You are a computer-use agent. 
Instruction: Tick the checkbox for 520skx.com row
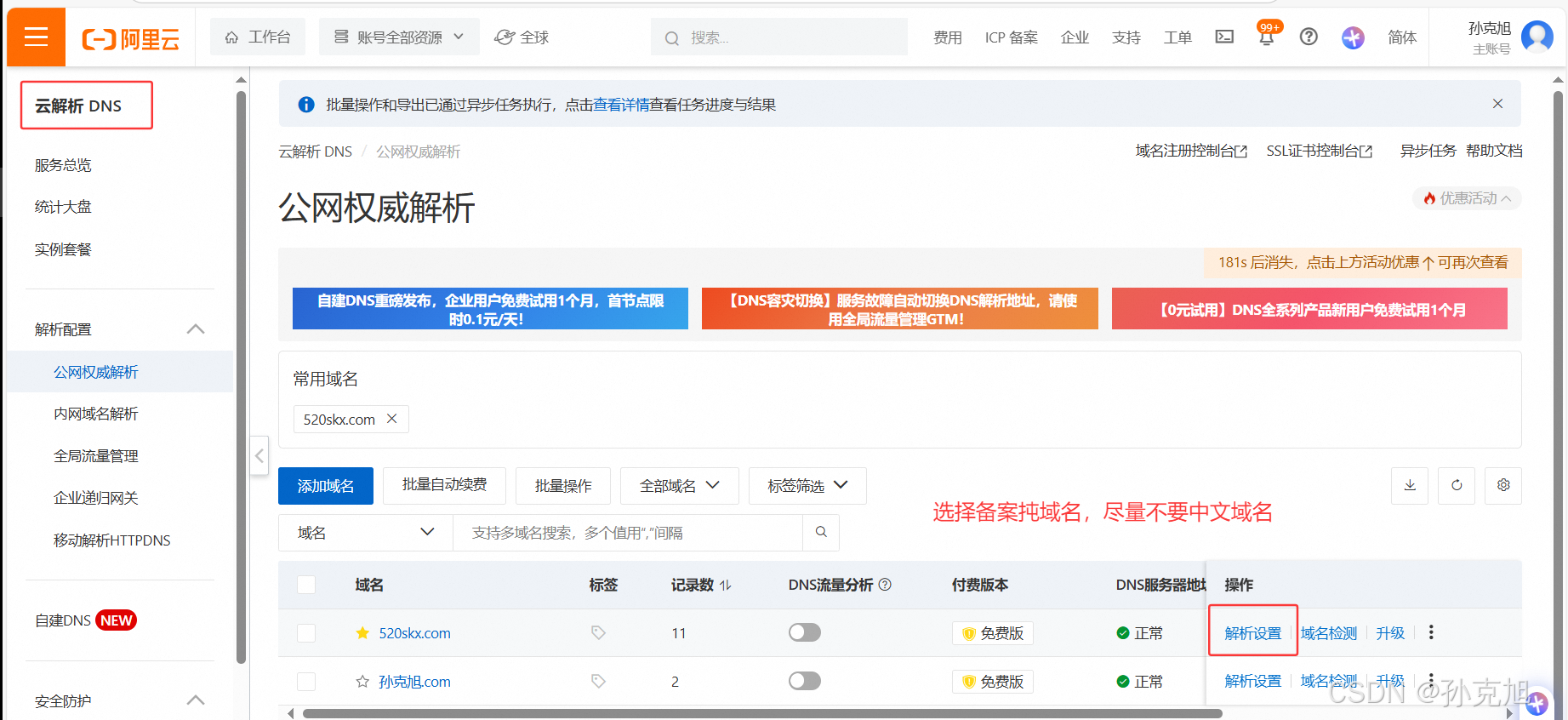306,632
